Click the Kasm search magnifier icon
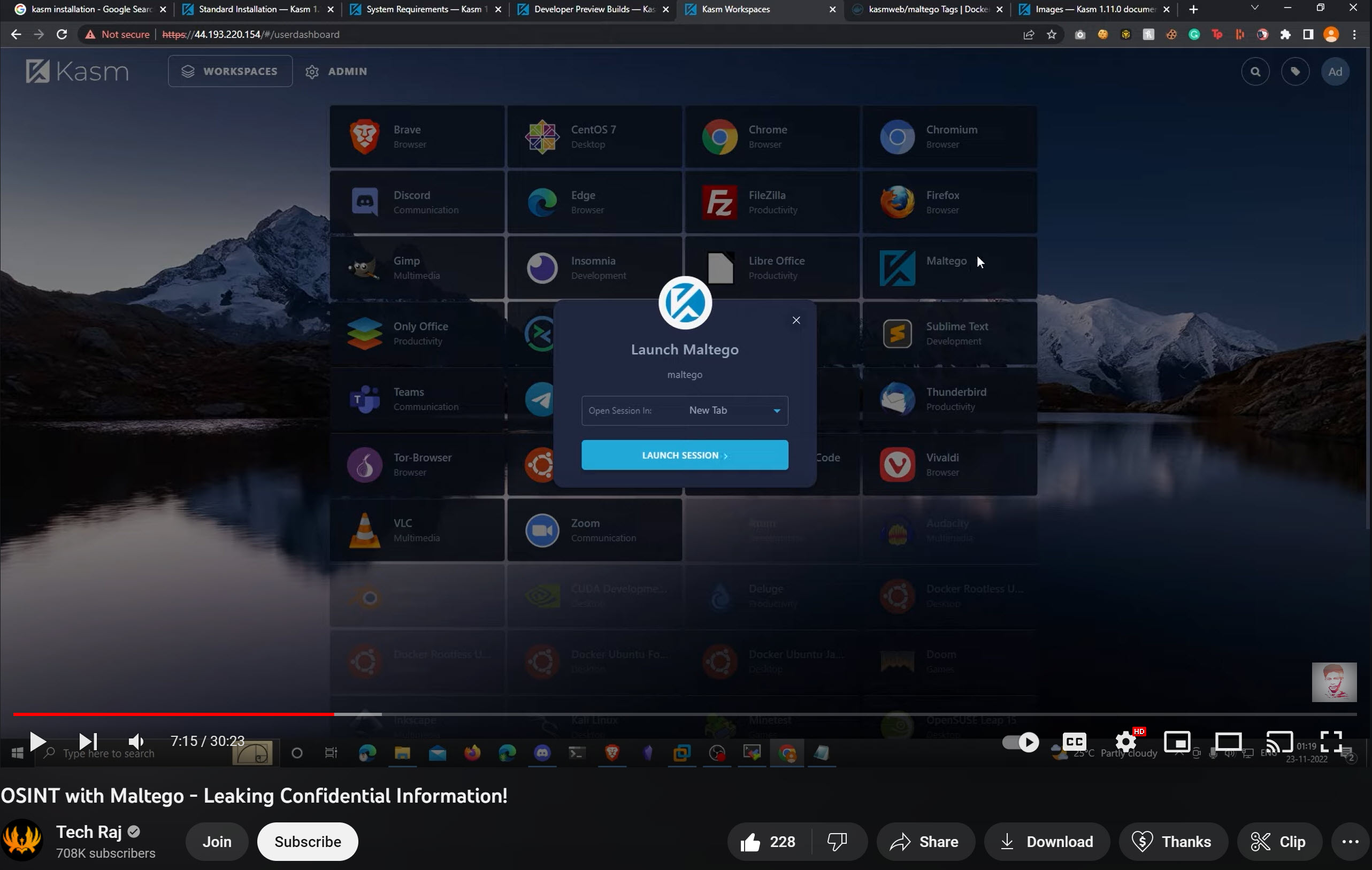 1255,72
